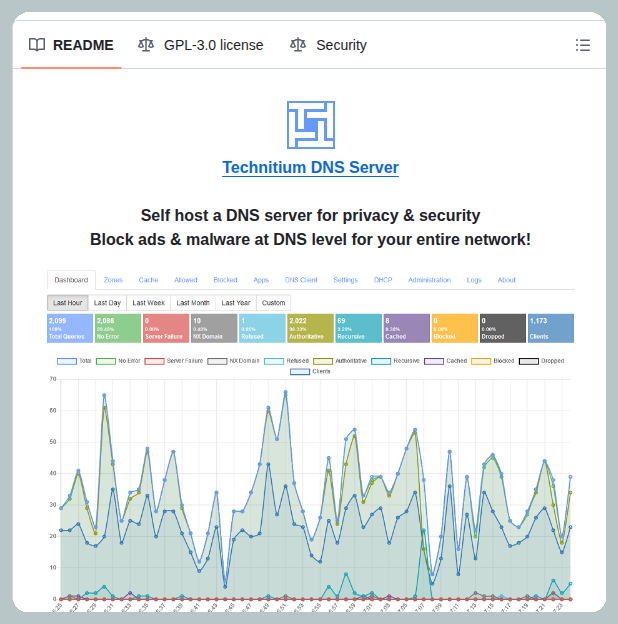The image size is (618, 624).
Task: Choose the Custom range button
Action: (273, 303)
